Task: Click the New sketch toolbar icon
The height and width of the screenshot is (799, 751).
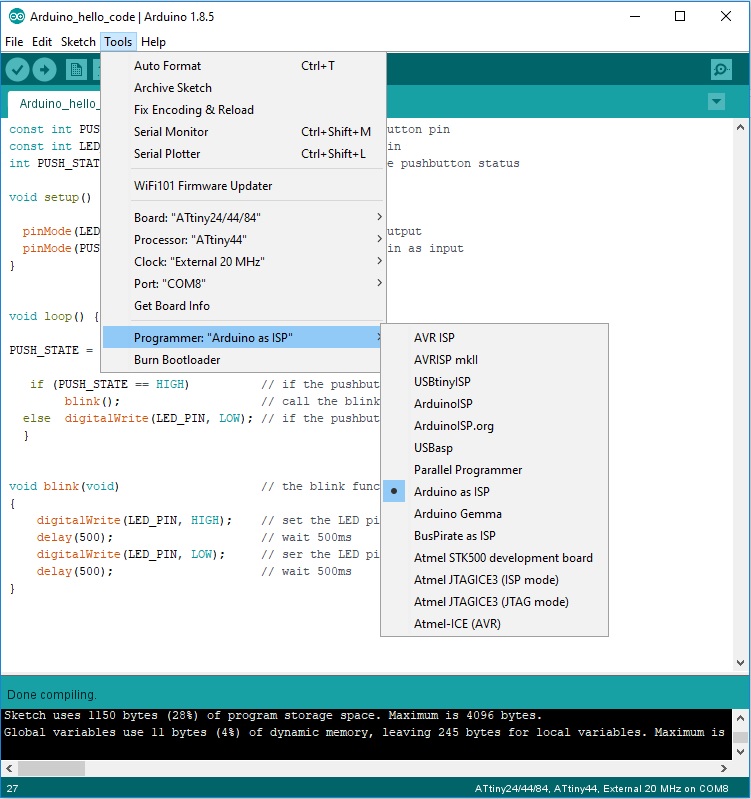Action: point(76,70)
